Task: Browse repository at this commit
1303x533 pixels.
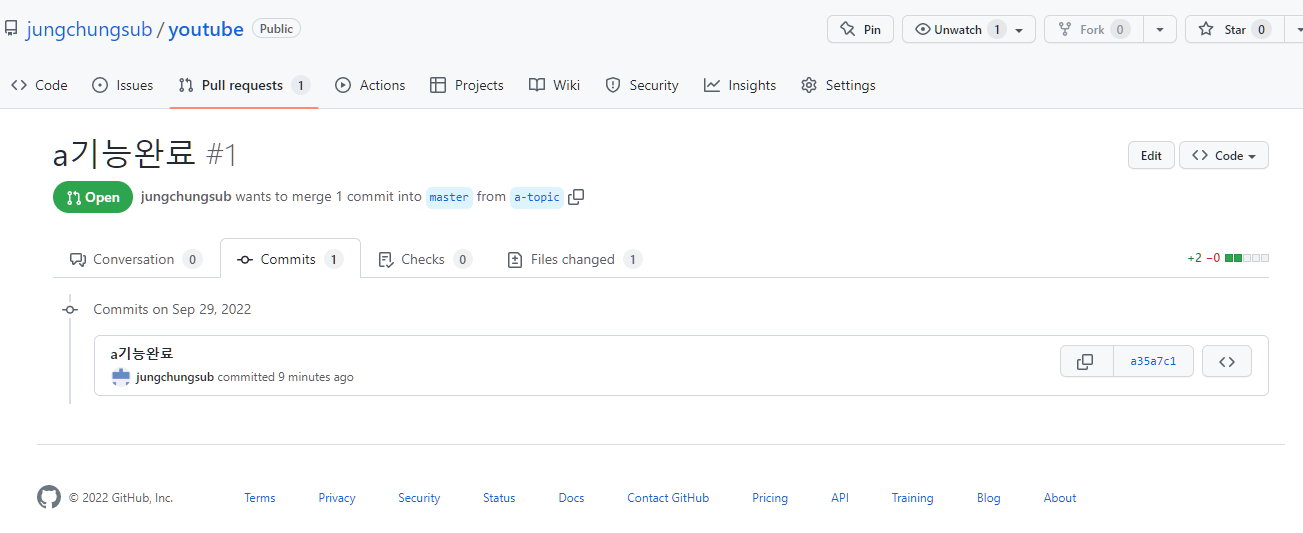Action: tap(1227, 361)
